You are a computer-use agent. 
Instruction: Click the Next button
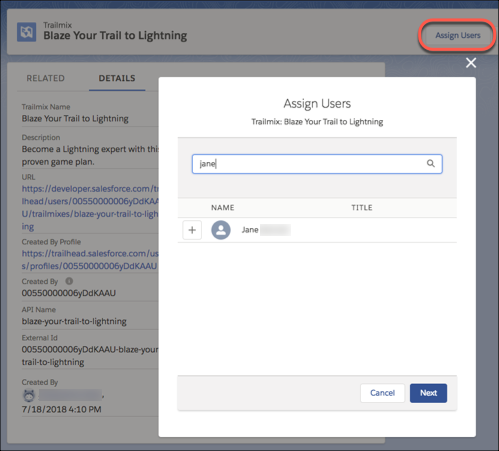click(x=428, y=393)
